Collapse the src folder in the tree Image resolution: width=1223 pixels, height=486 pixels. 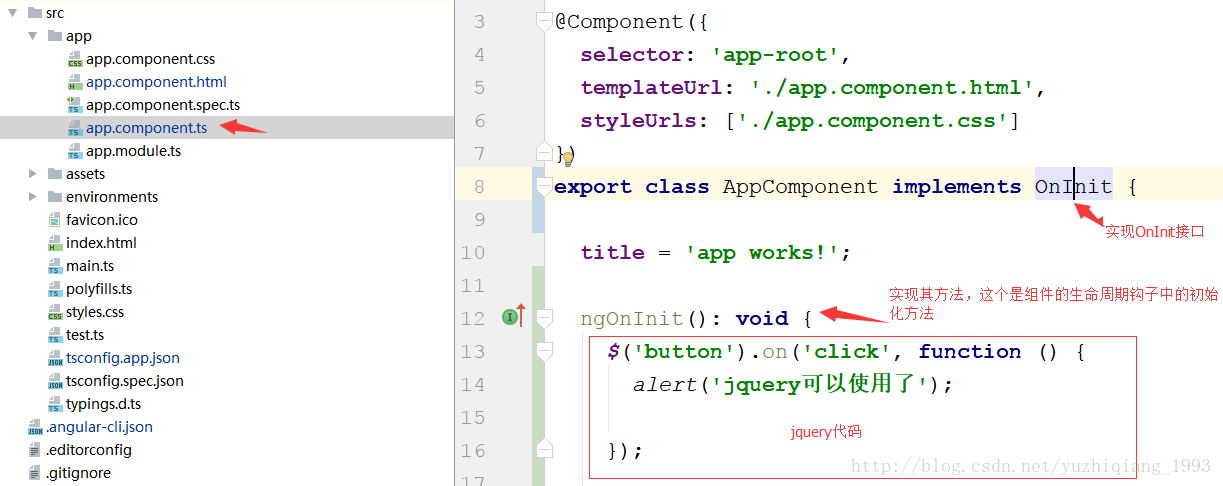pos(13,13)
